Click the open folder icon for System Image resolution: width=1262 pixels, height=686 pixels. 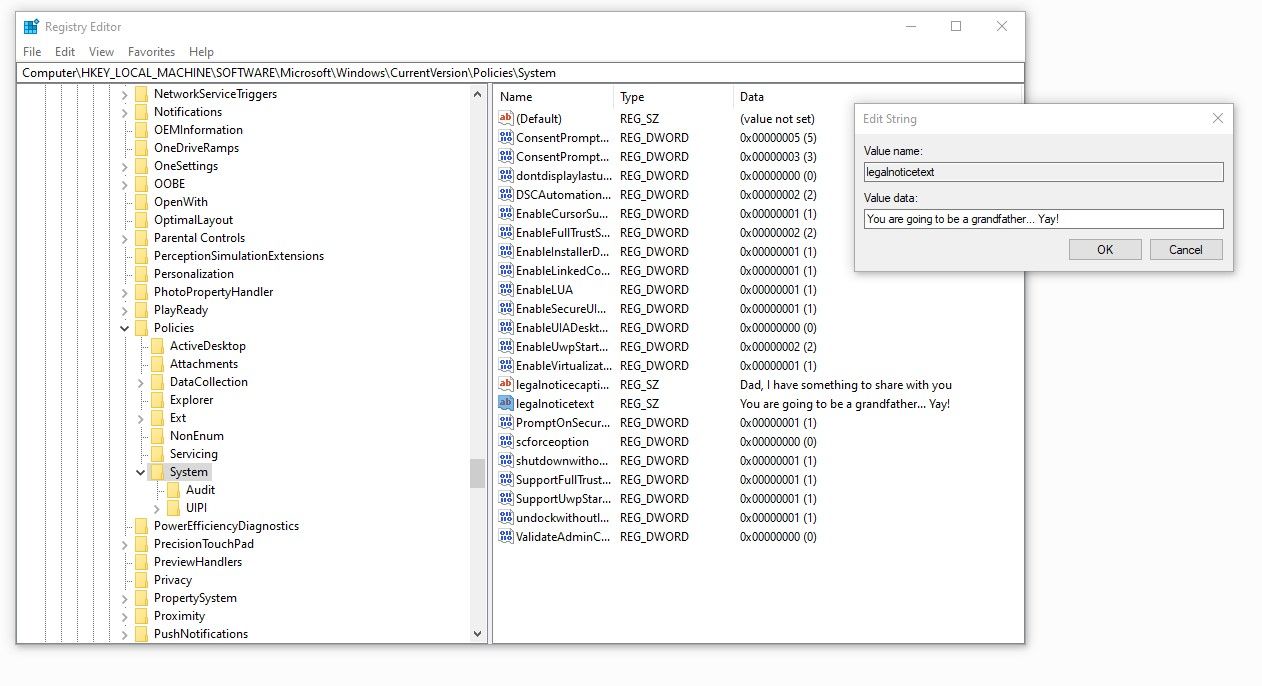(157, 472)
